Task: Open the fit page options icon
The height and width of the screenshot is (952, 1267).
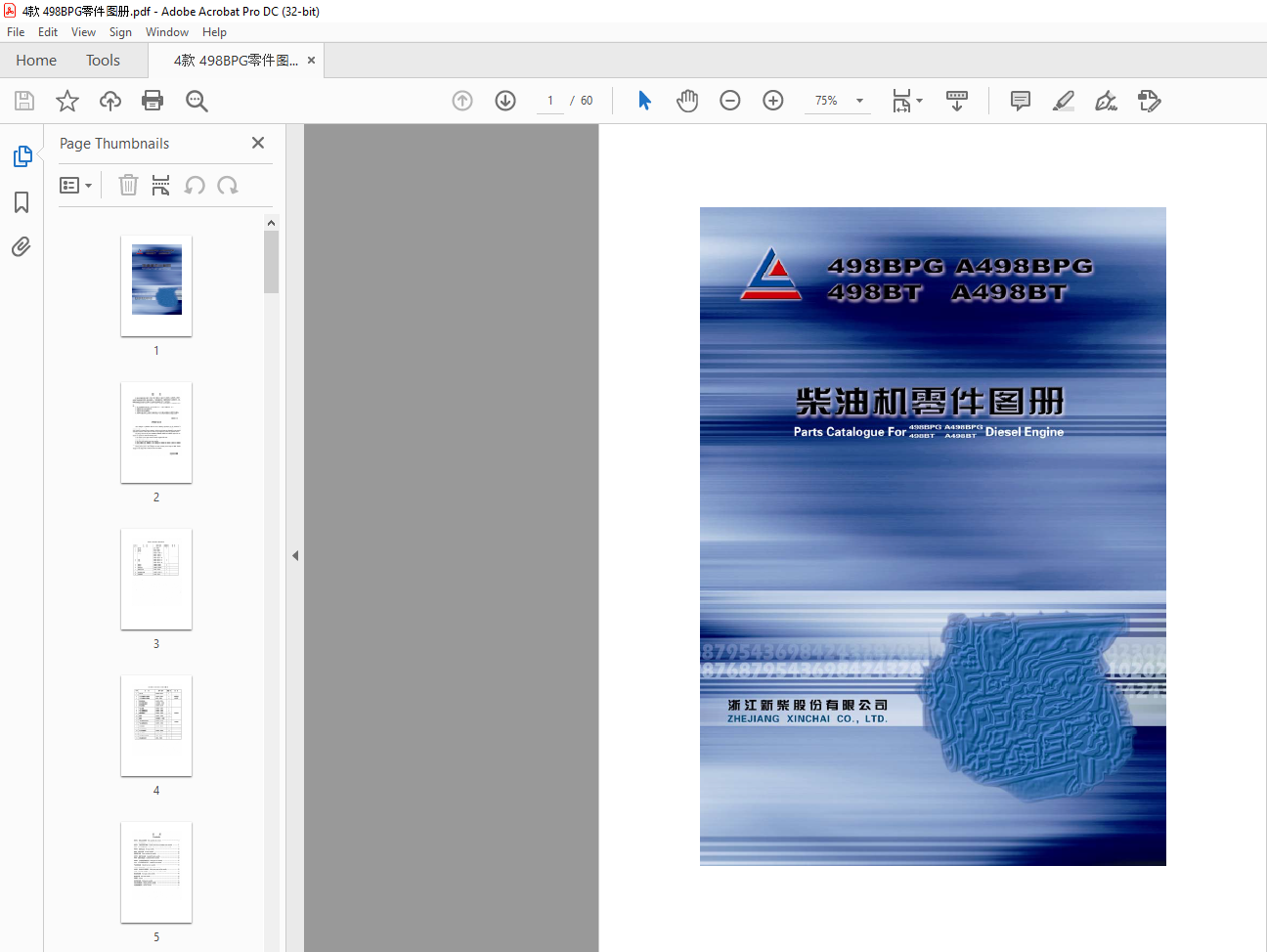Action: (907, 101)
